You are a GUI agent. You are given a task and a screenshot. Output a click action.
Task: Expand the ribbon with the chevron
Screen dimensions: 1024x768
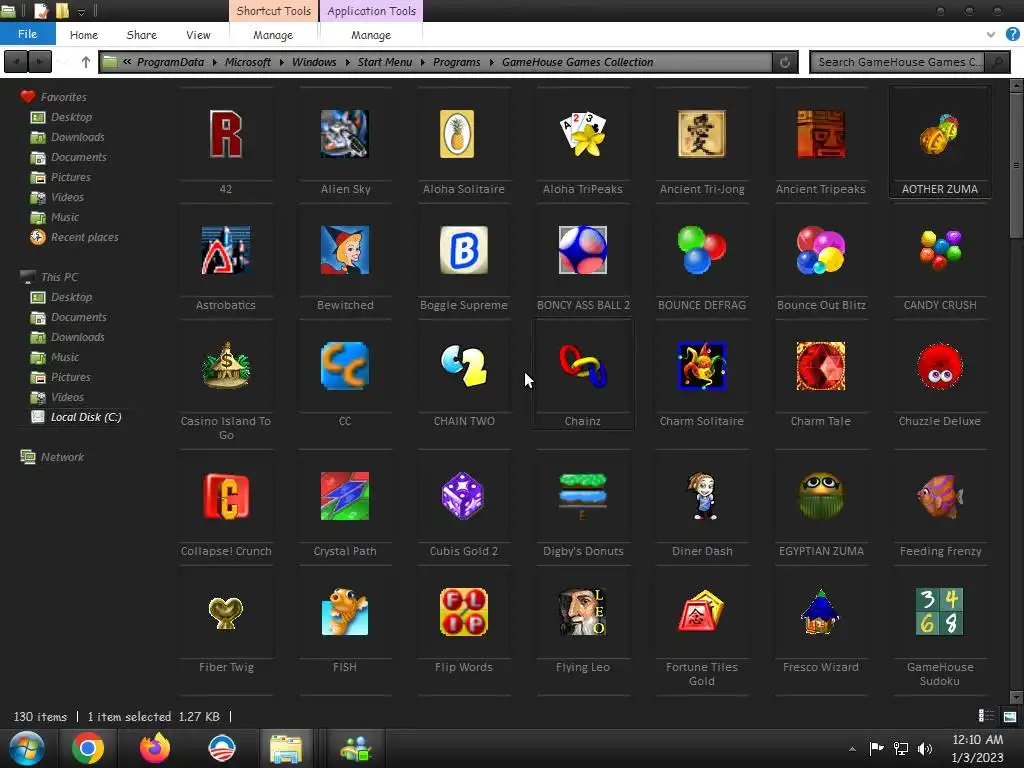click(x=991, y=34)
